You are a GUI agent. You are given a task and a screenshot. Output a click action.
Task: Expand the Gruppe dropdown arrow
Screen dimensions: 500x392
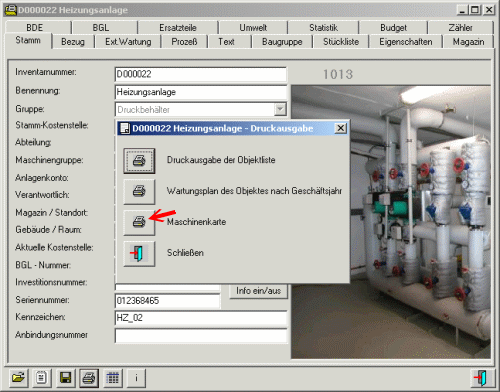click(280, 109)
